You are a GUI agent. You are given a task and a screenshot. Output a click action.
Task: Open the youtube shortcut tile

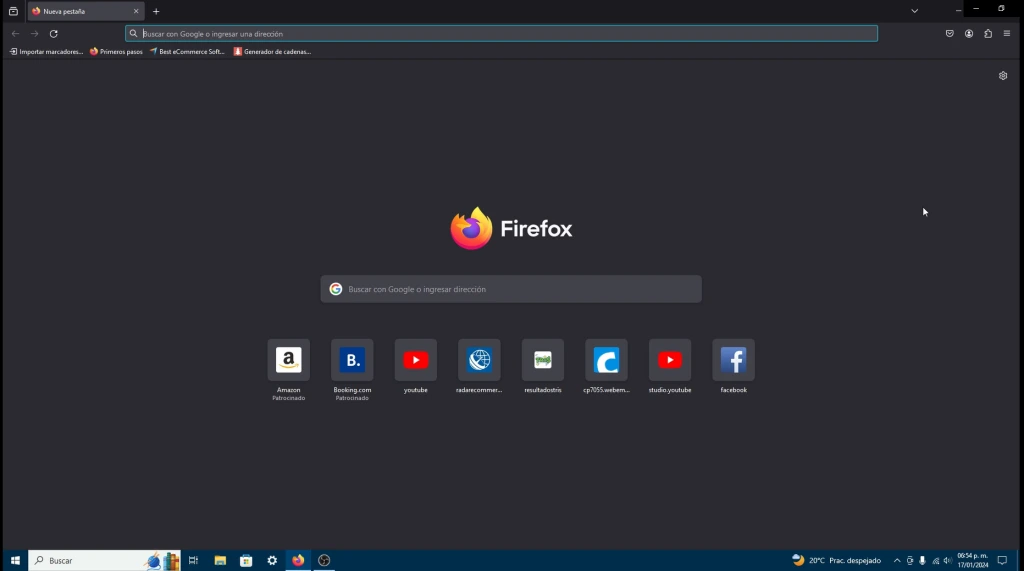(x=415, y=360)
